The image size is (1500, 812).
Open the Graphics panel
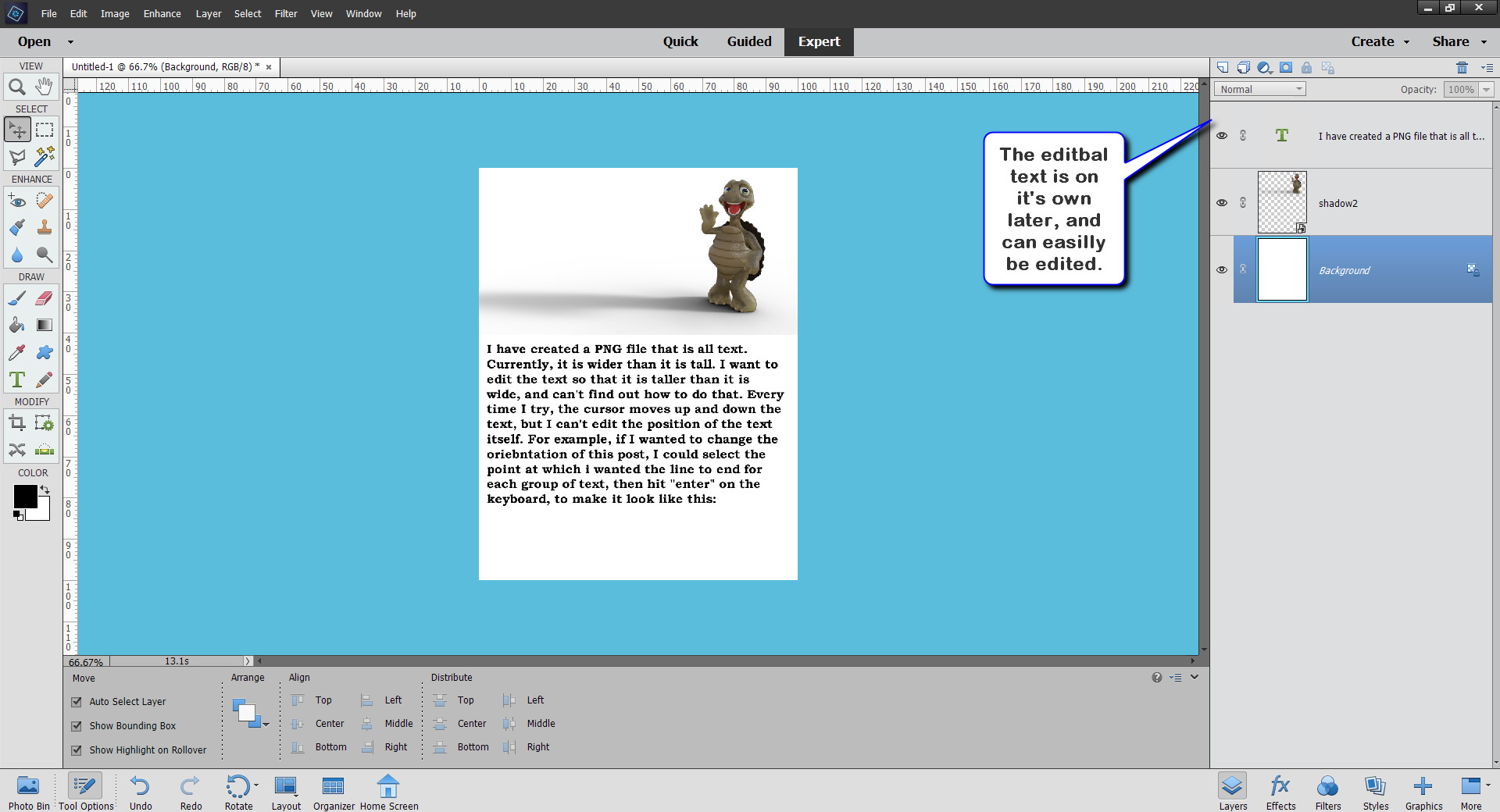pyautogui.click(x=1423, y=791)
